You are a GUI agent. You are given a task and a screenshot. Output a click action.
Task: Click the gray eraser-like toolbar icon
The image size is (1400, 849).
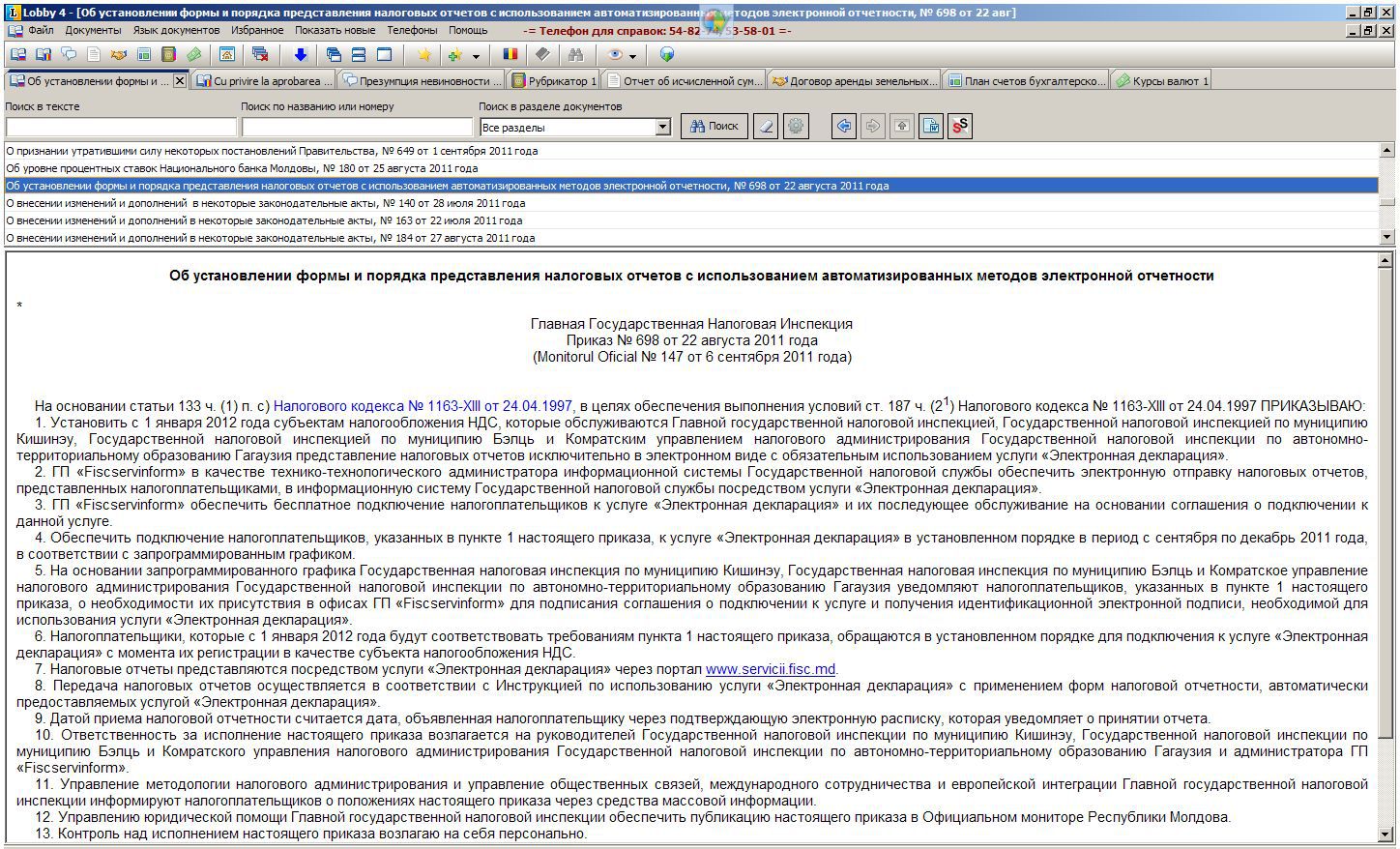coord(542,55)
